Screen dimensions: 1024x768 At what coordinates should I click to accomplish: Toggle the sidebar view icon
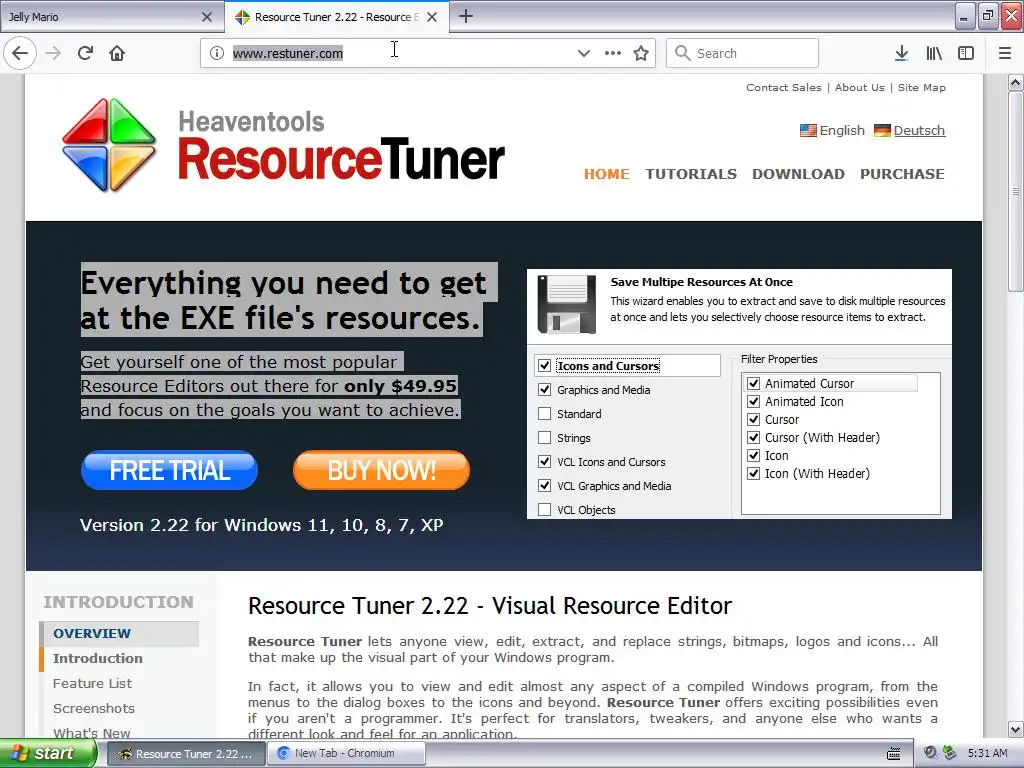[966, 53]
